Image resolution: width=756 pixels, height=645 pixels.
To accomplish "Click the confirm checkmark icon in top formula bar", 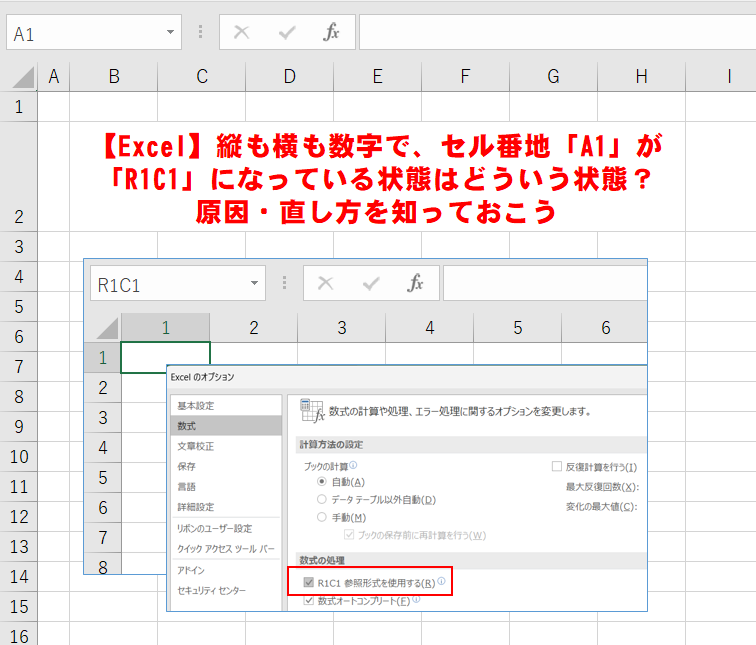I will tap(287, 33).
